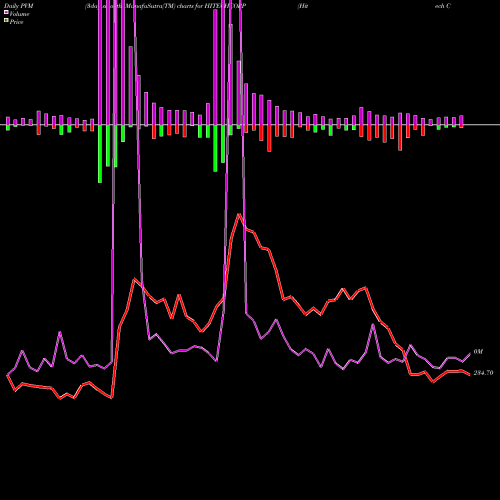Click the 'Daily PVM' title text
The image size is (500, 500).
(x=19, y=6)
